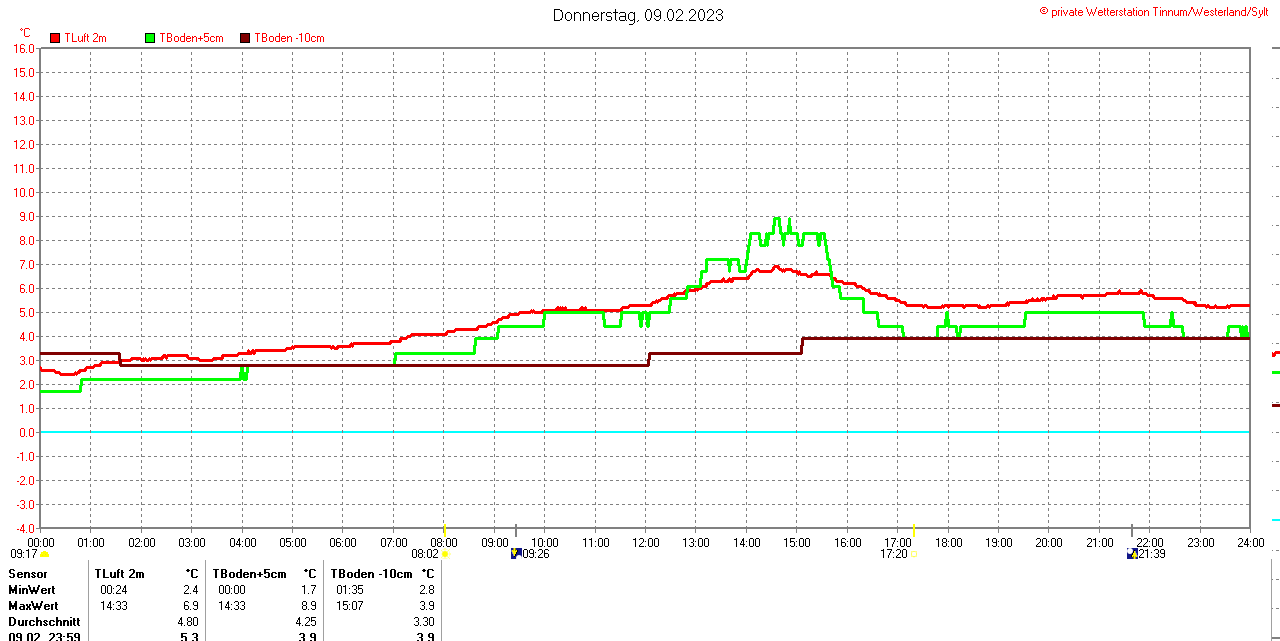Click the TLuft 2m column header in table
Image resolution: width=1280 pixels, height=641 pixels.
click(119, 574)
